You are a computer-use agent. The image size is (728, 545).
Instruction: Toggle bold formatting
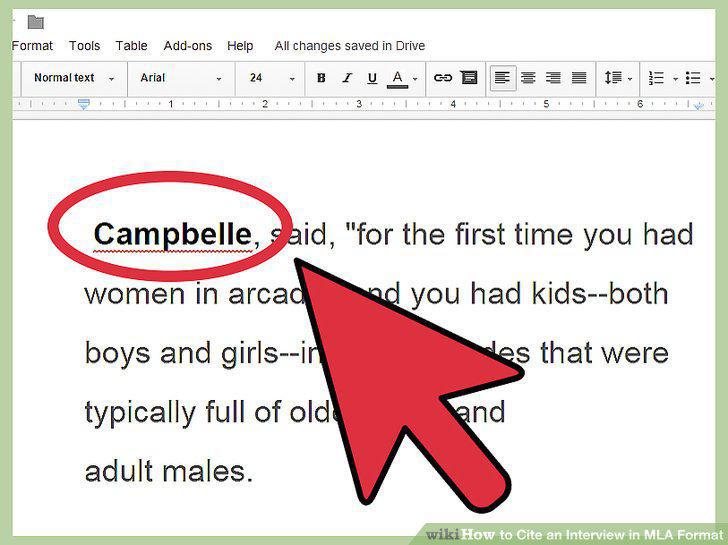pyautogui.click(x=321, y=78)
